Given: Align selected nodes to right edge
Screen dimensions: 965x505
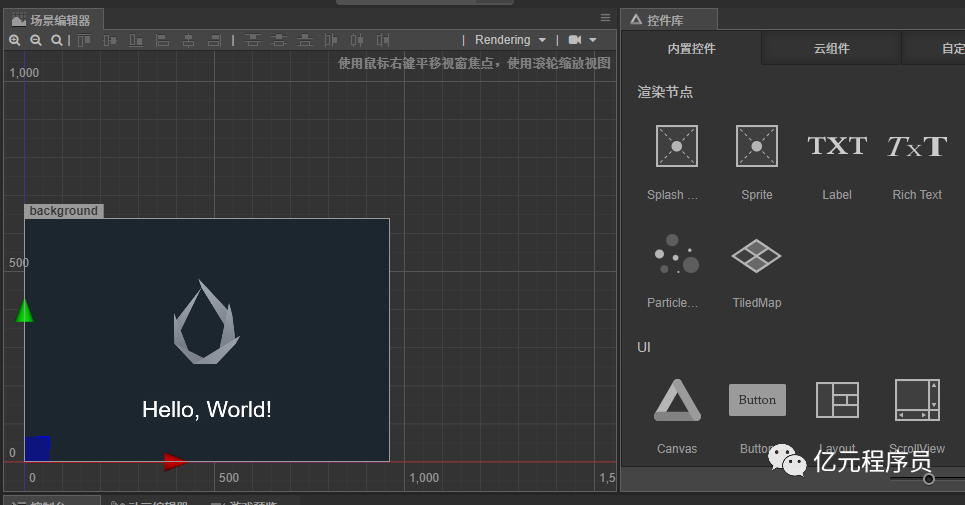Looking at the screenshot, I should coord(215,41).
